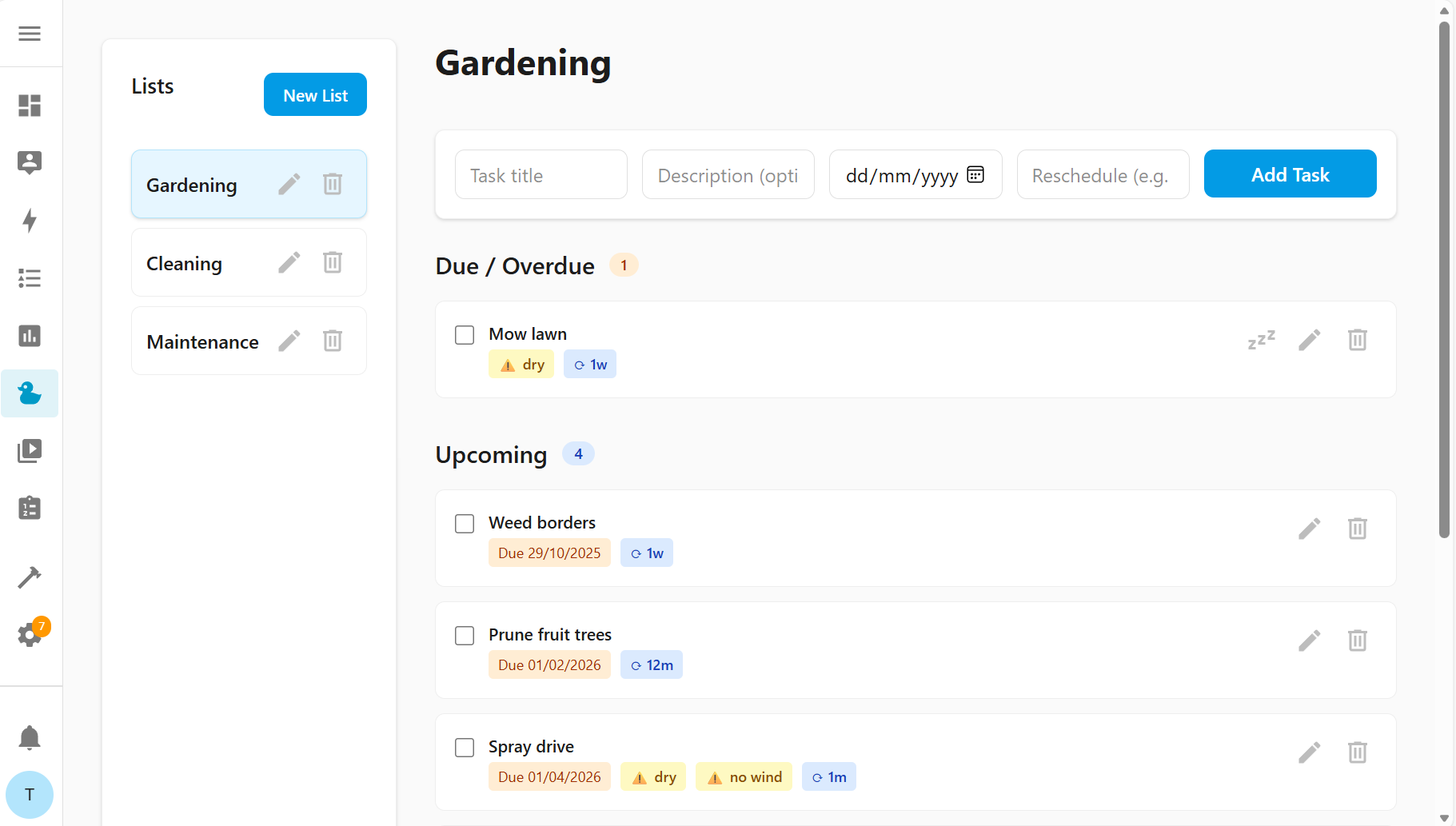Tick the Spray drive checkbox

point(465,748)
